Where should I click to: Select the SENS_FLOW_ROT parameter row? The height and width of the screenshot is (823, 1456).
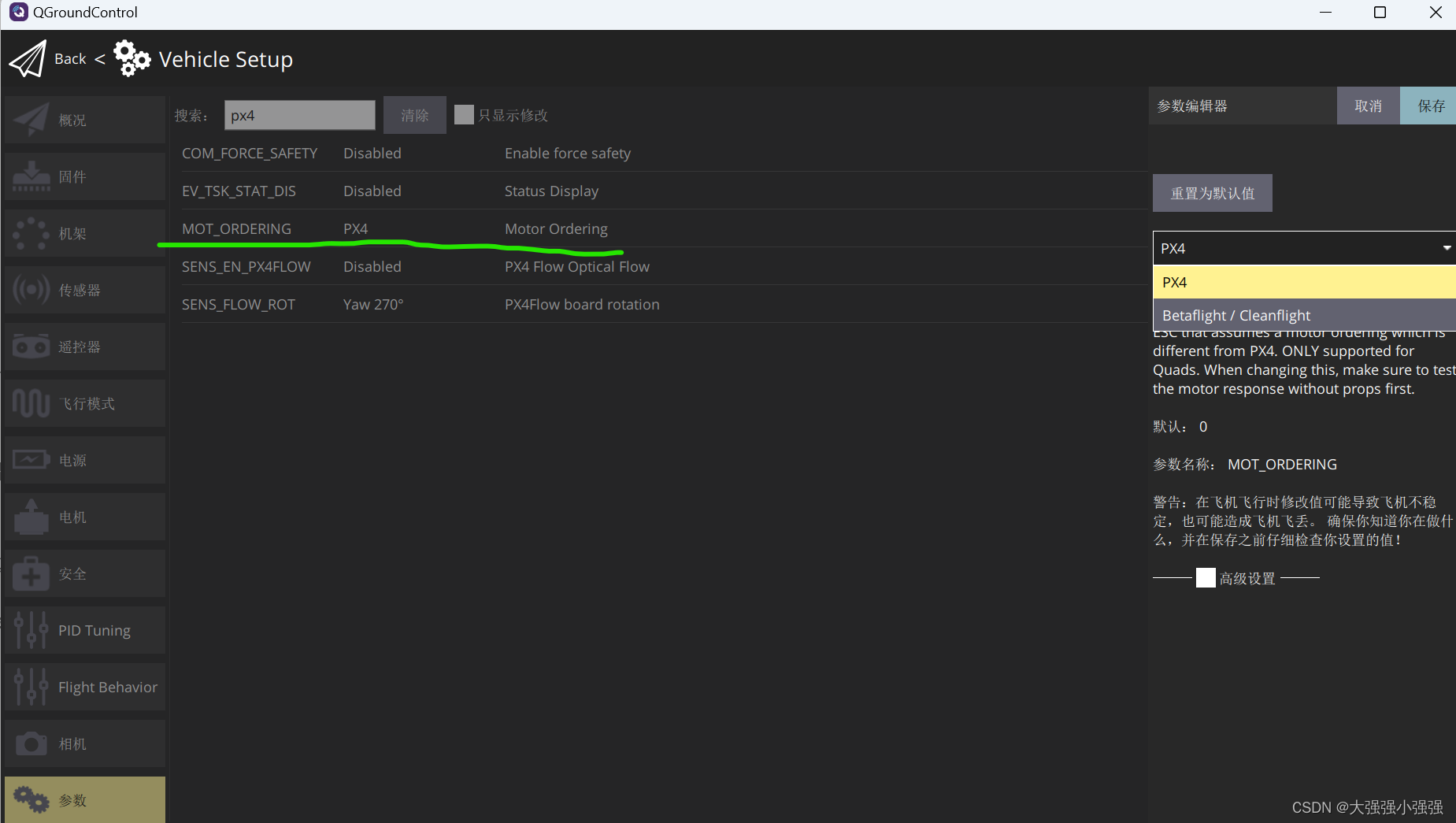point(665,304)
